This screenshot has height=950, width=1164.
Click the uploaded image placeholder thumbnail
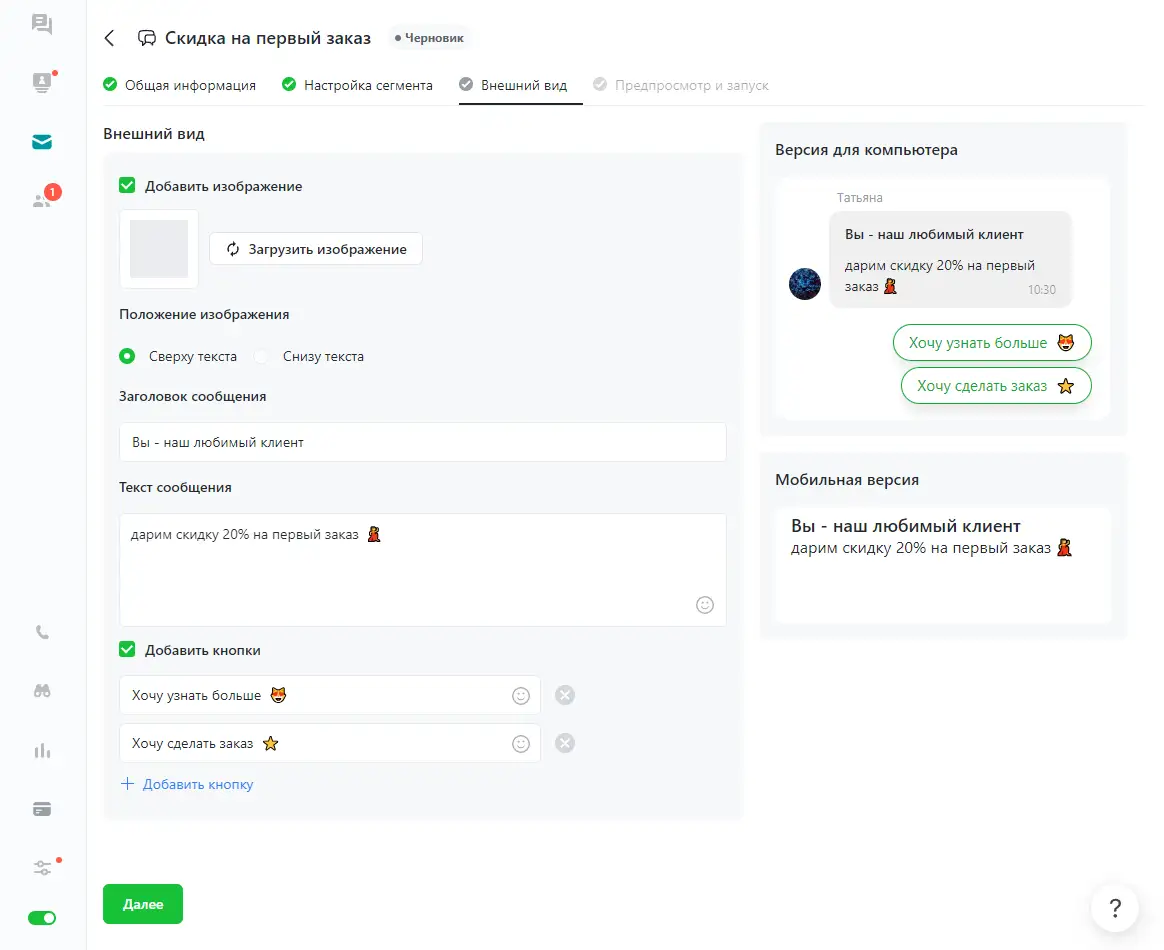point(159,249)
